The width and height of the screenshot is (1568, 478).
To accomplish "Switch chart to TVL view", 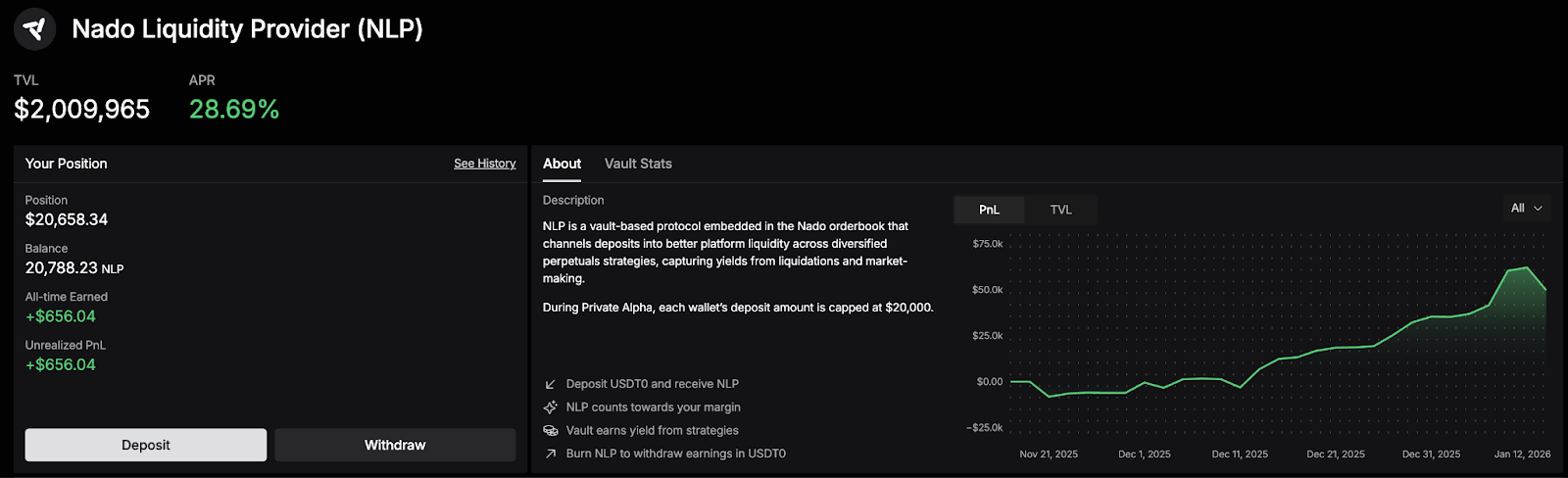I will 1061,210.
